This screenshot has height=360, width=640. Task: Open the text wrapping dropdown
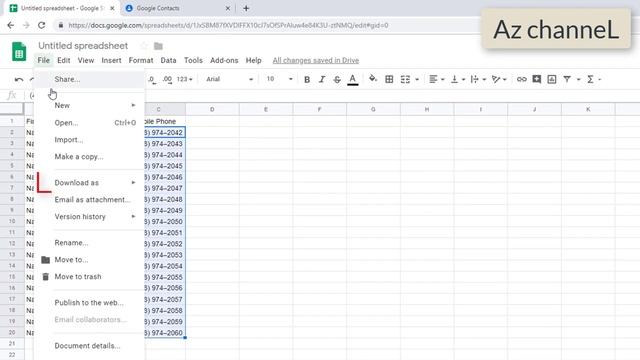[x=478, y=79]
